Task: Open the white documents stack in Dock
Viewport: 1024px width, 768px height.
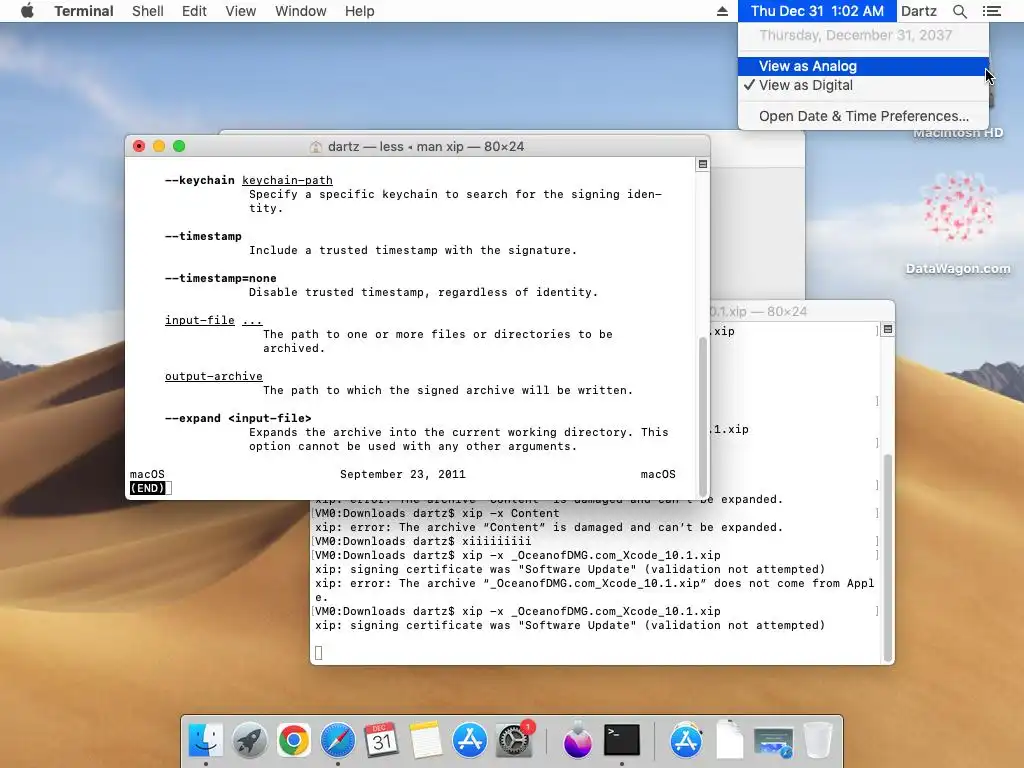Action: point(729,740)
